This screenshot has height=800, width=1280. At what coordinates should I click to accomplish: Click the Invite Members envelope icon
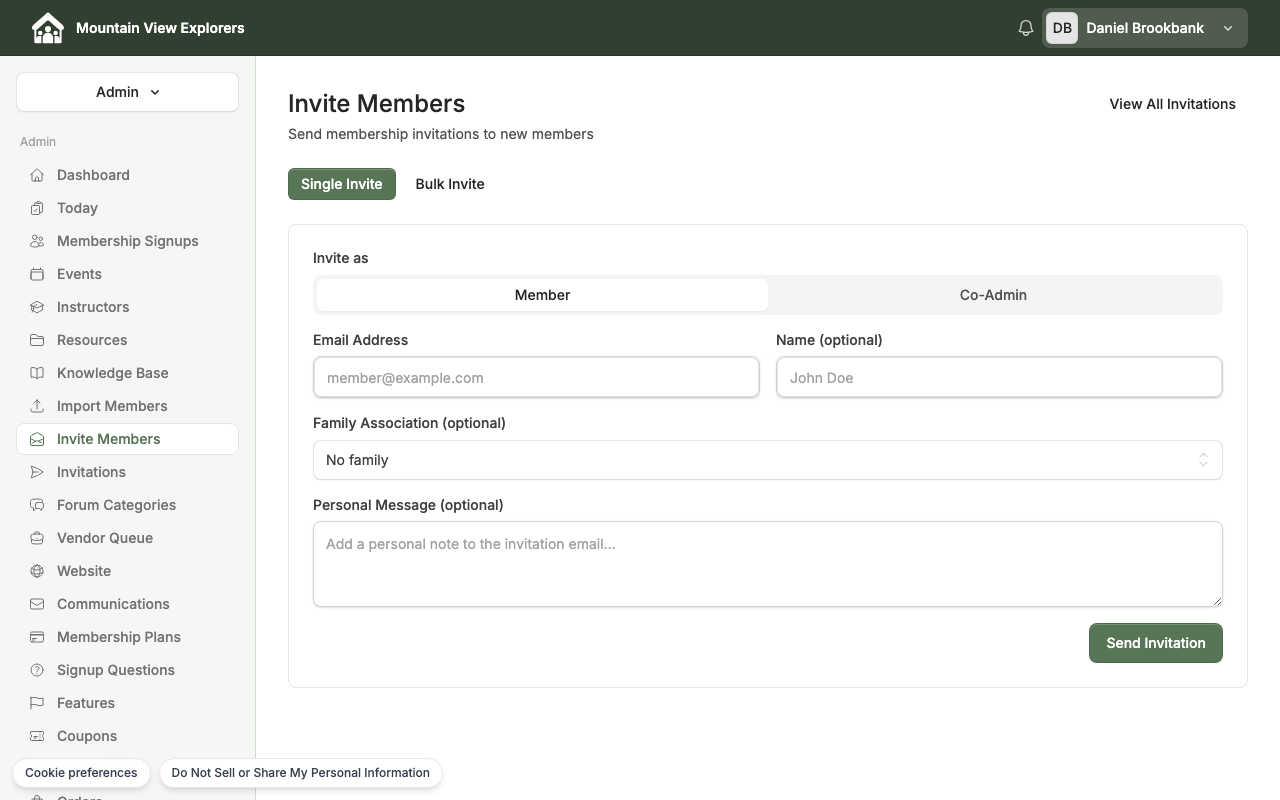point(37,439)
